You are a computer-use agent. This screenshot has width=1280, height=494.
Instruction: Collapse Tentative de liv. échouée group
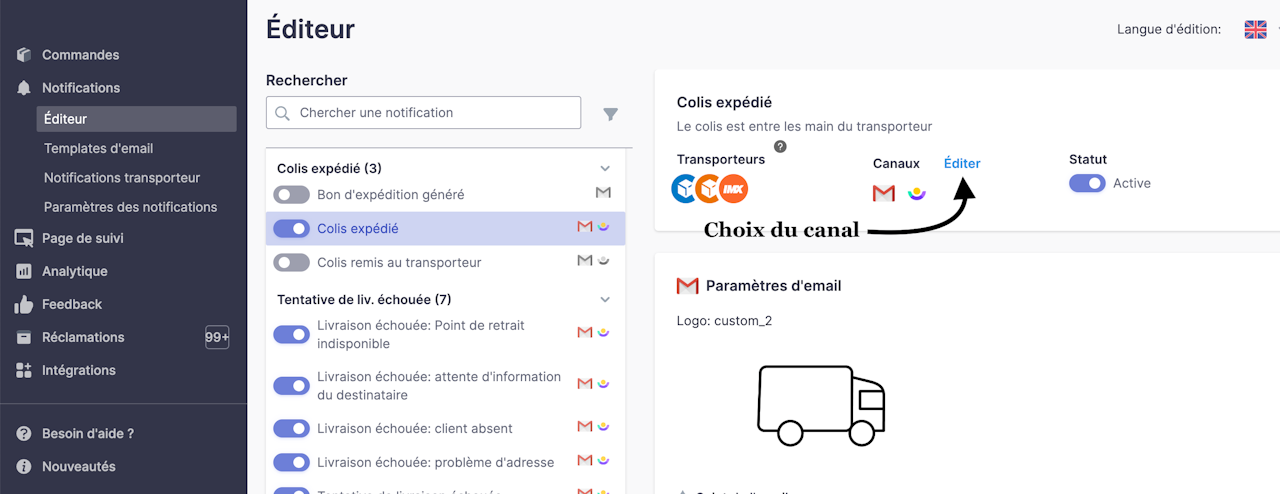coord(604,299)
